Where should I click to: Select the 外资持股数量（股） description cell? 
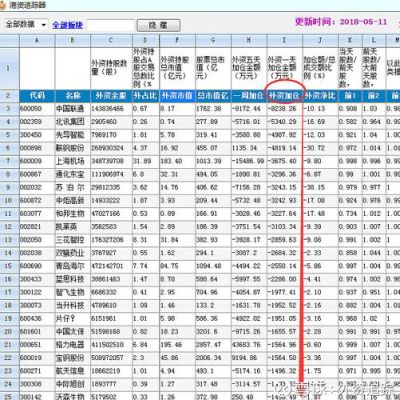tap(111, 68)
